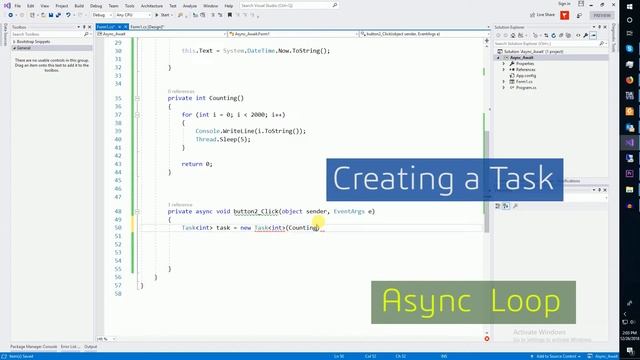Click the Start debugging button
Image resolution: width=640 pixels, height=360 pixels.
tap(162, 15)
